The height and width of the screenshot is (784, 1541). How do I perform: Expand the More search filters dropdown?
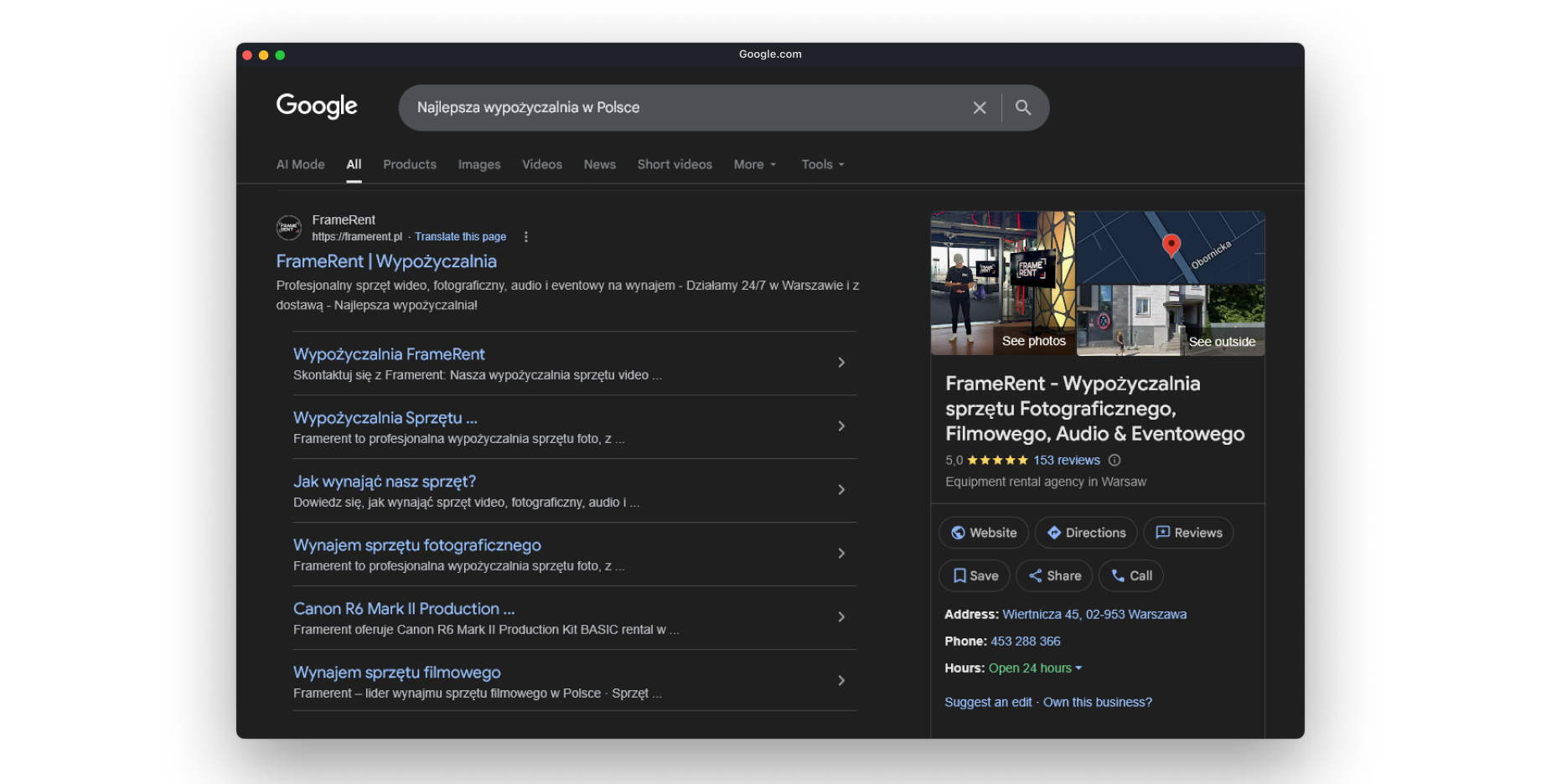click(755, 165)
